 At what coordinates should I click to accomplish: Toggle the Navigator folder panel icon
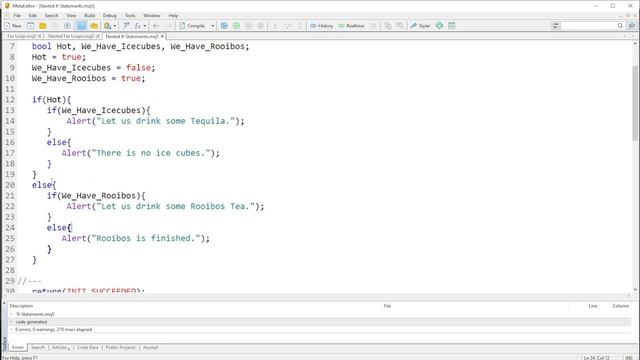click(94, 26)
